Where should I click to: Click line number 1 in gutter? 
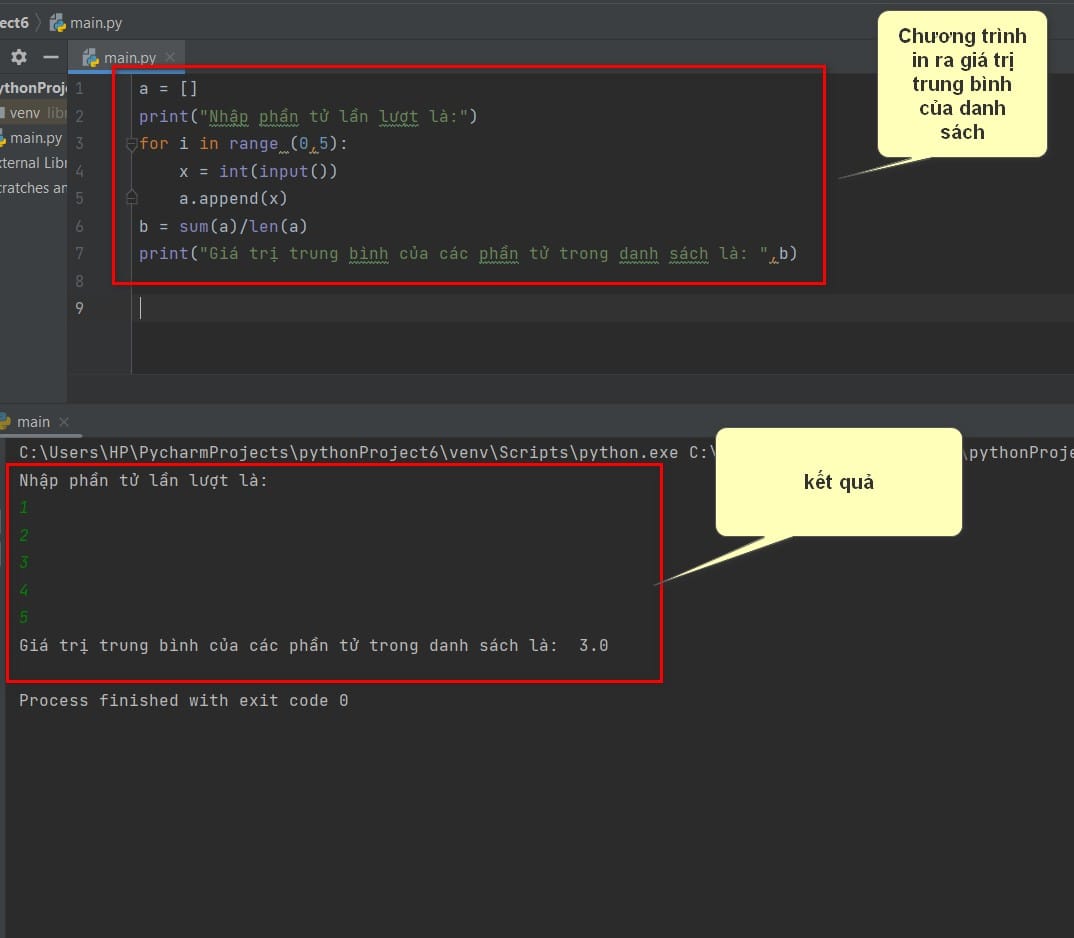coord(79,88)
